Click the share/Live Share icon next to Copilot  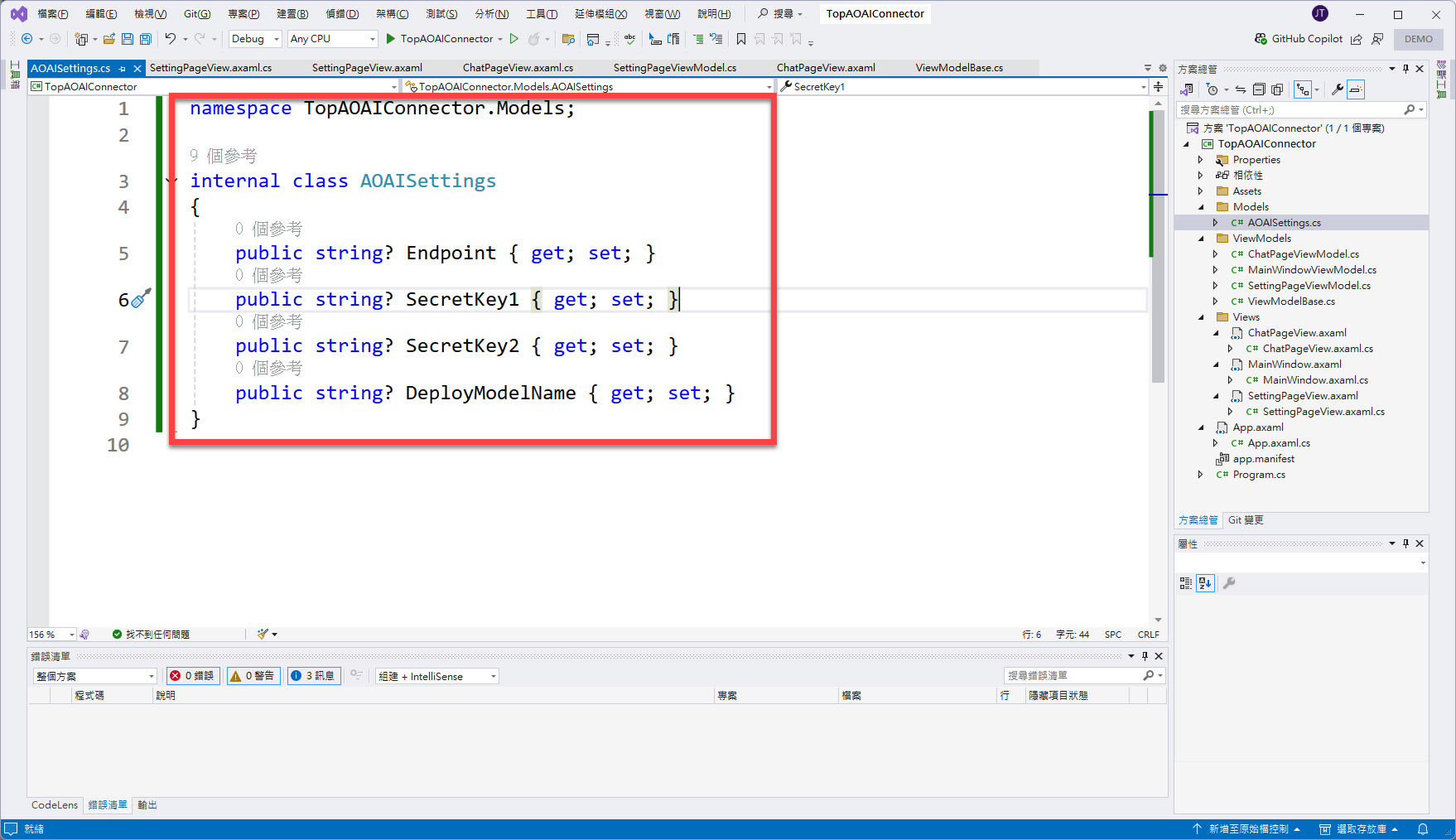tap(1356, 39)
